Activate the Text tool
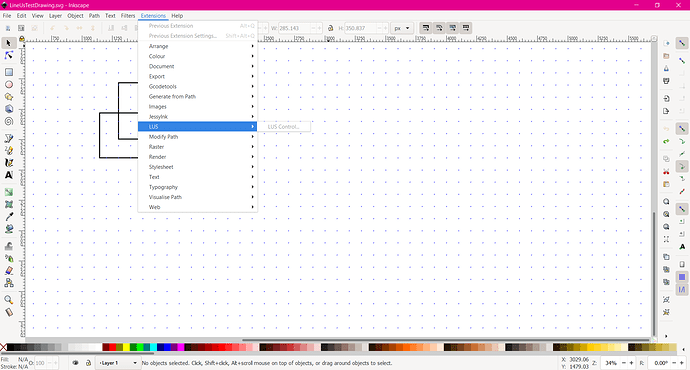 [x=8, y=175]
